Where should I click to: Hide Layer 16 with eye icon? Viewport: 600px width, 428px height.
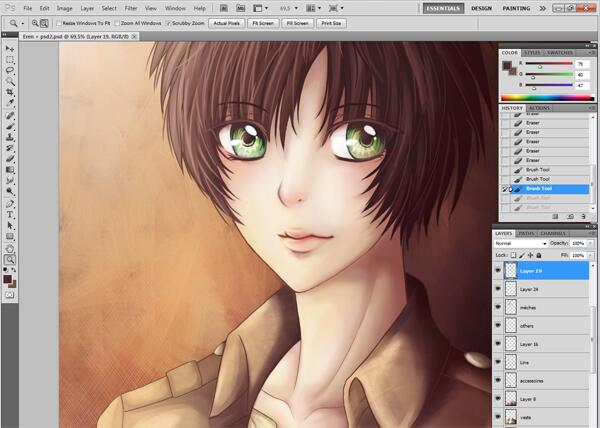coord(498,344)
